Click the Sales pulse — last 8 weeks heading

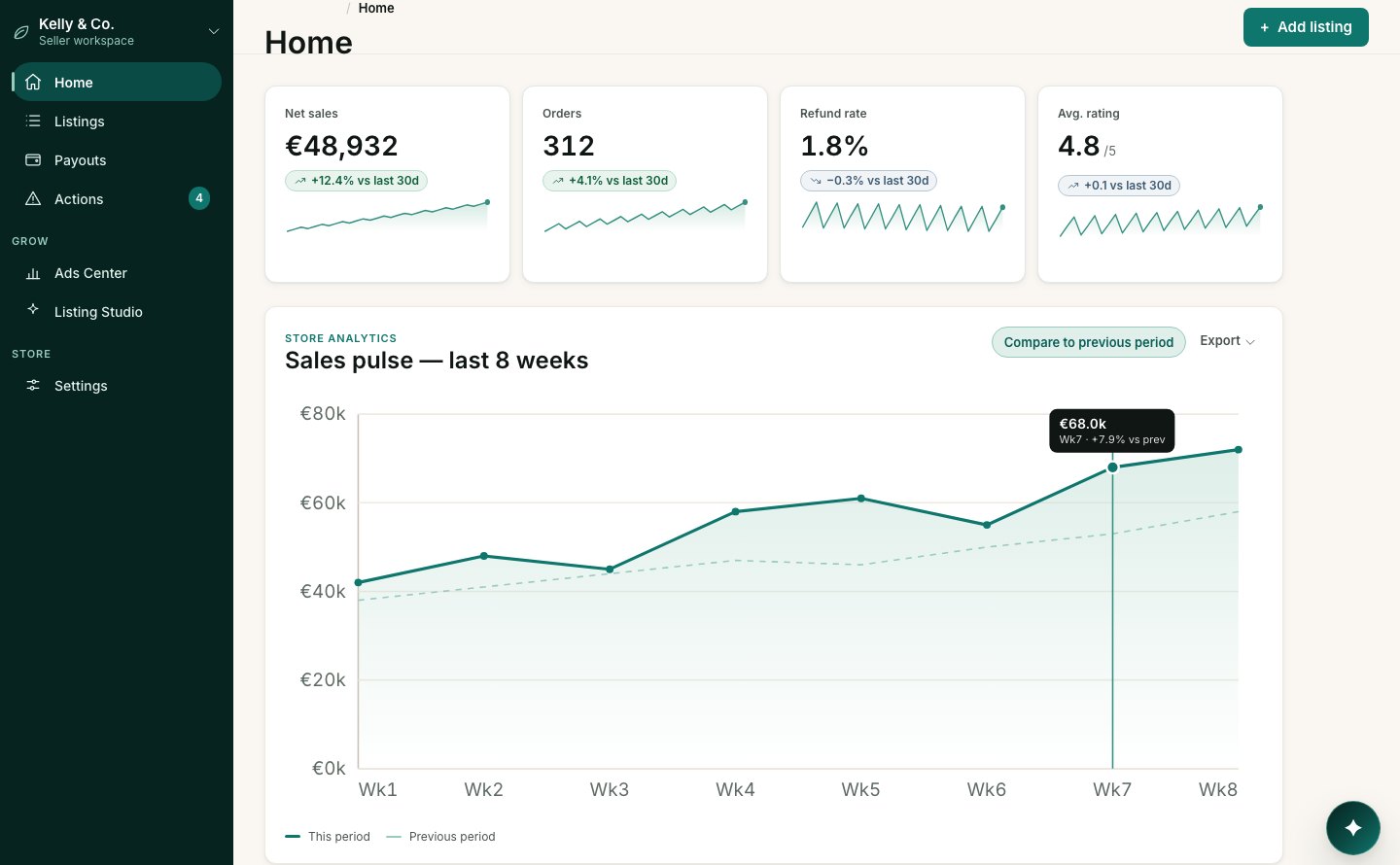(437, 361)
